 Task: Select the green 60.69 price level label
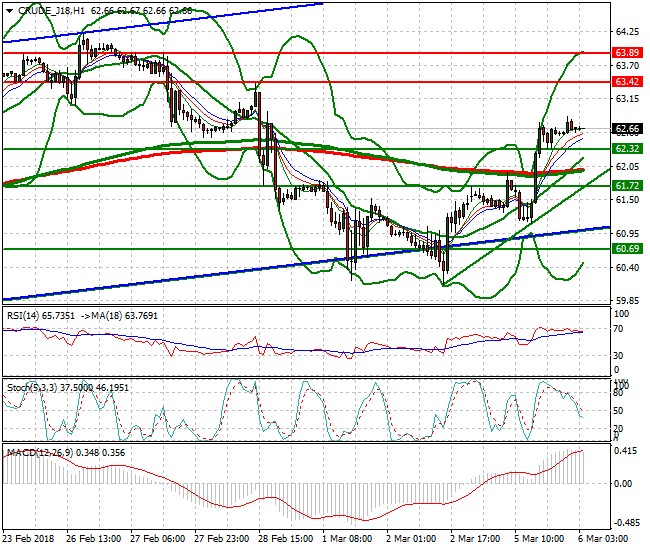coord(627,249)
